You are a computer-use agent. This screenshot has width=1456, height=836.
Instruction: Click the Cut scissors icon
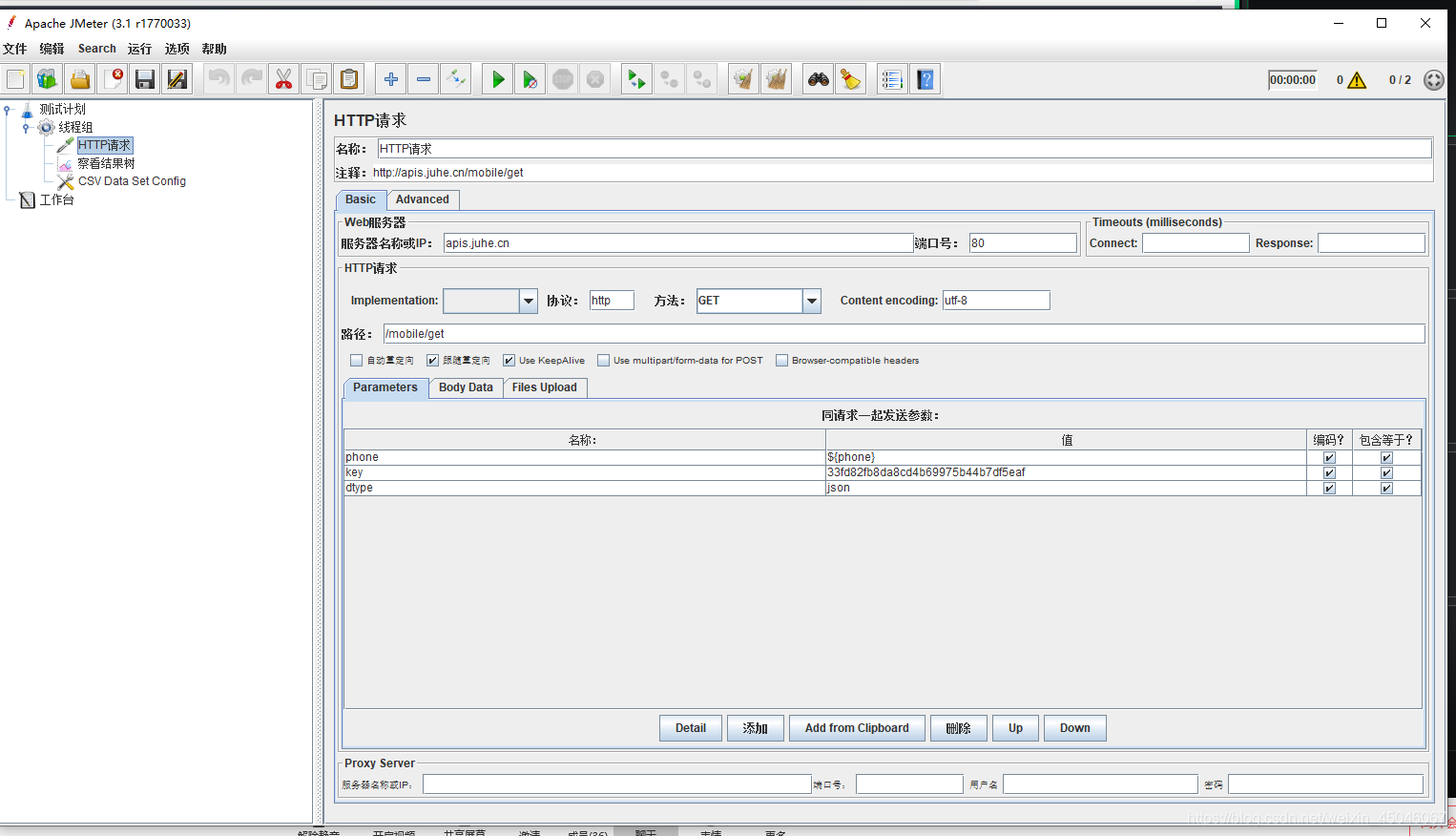tap(284, 79)
